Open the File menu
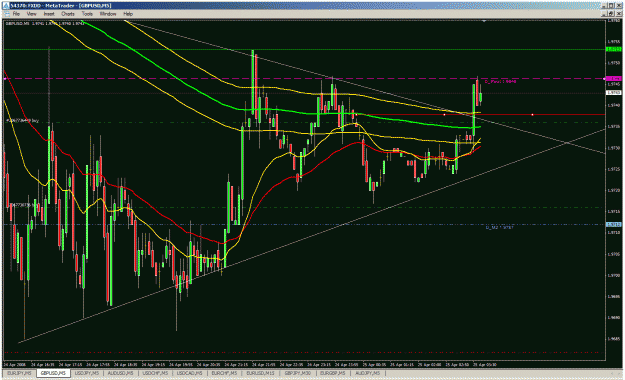Screen dimensions: 625x380 click(x=16, y=14)
